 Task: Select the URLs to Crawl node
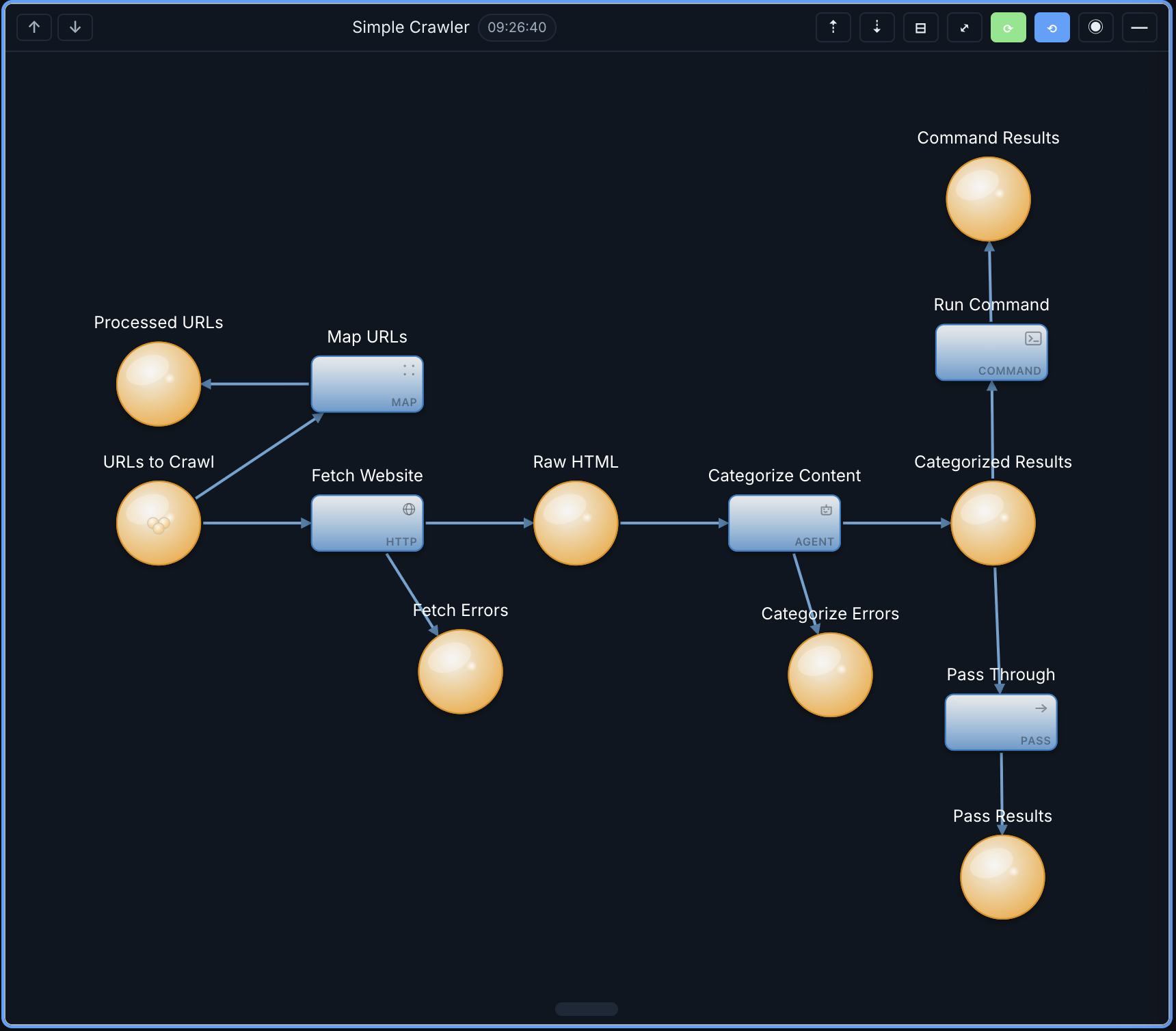click(158, 523)
